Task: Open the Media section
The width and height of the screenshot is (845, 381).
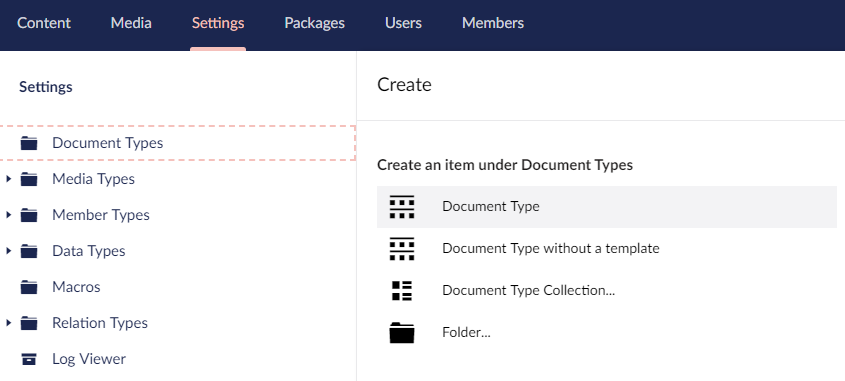Action: click(131, 23)
